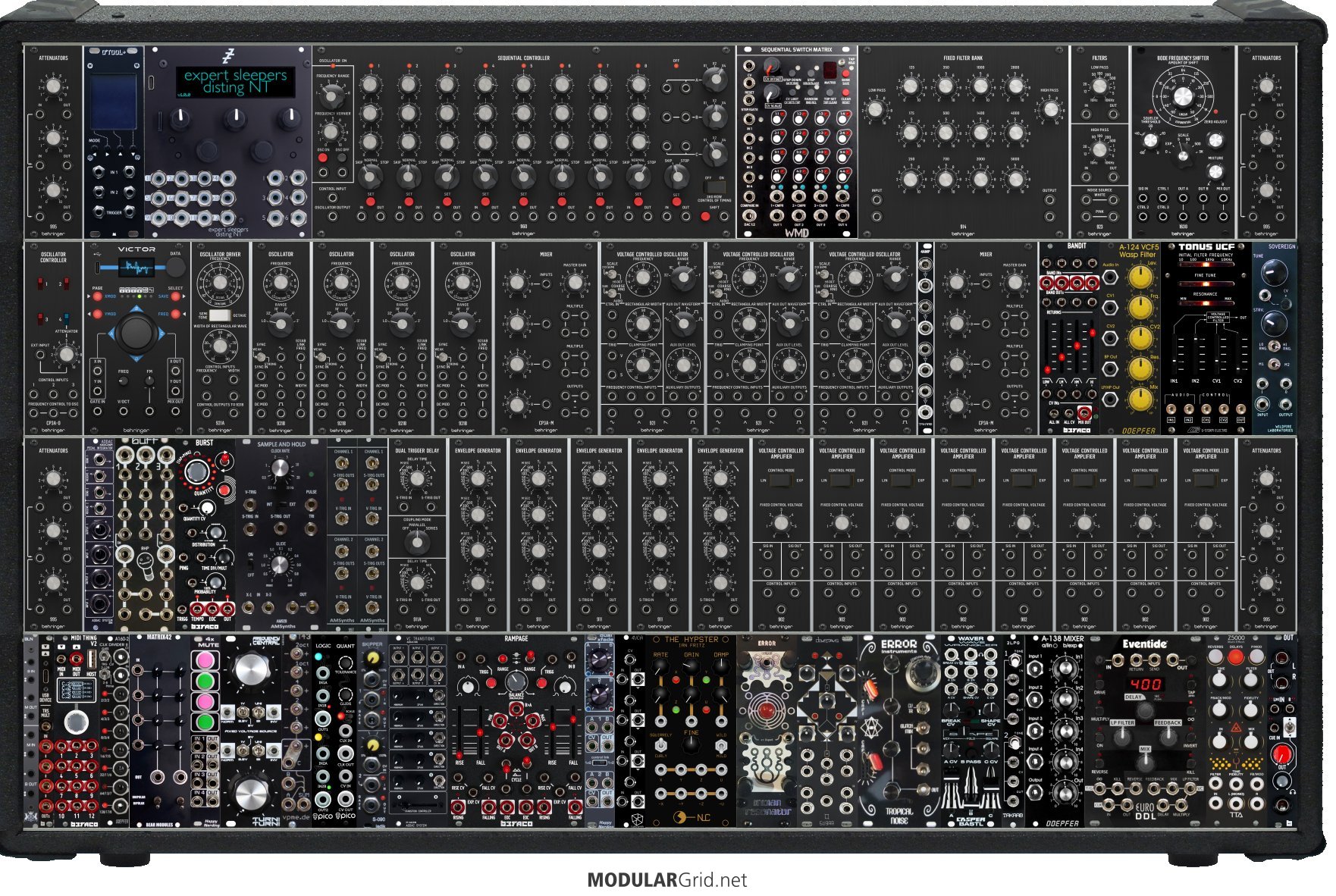The height and width of the screenshot is (896, 1336).
Task: Flip Oscillator Controller switch 1
Action: [x=41, y=284]
